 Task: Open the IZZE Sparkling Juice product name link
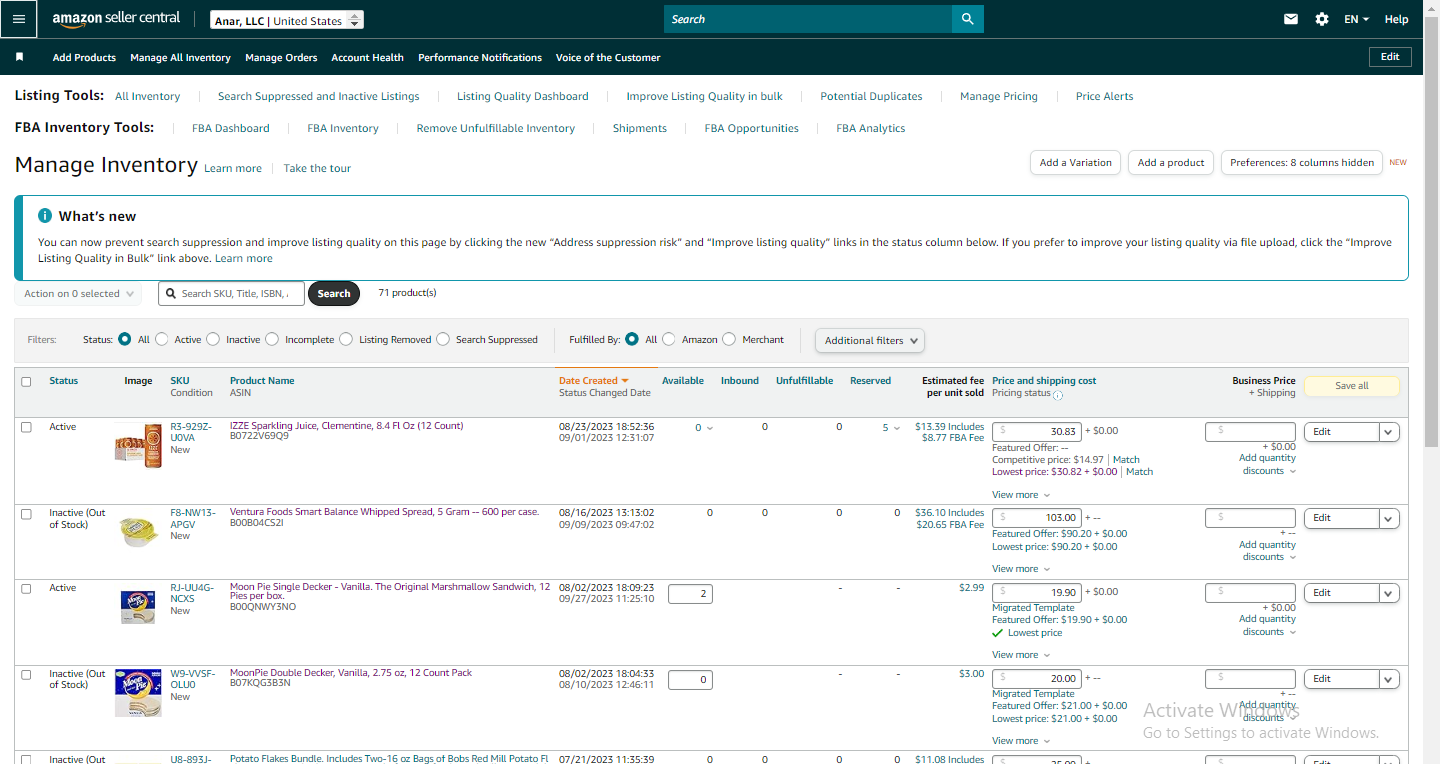[346, 426]
